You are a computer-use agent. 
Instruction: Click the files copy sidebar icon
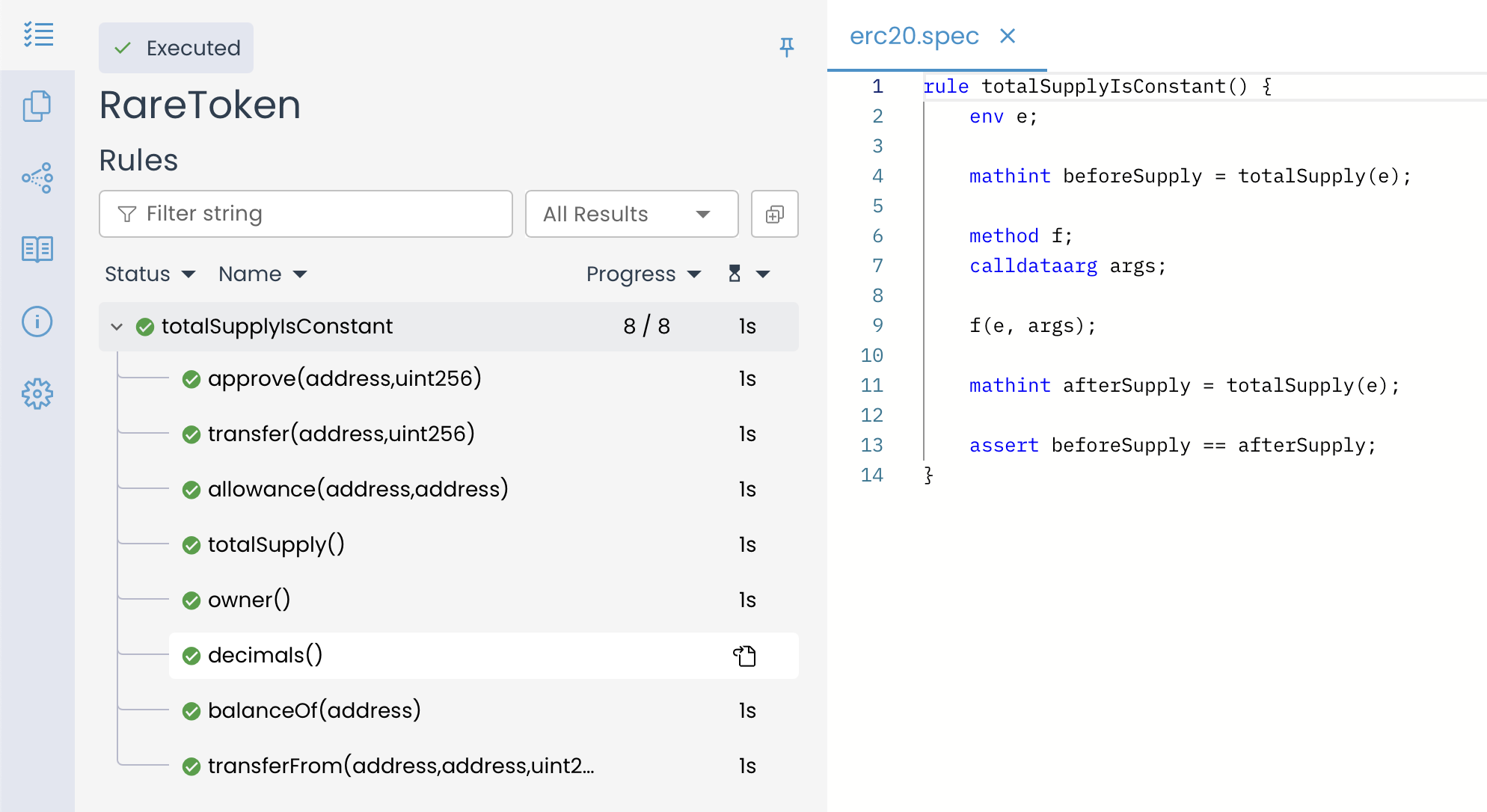[37, 106]
